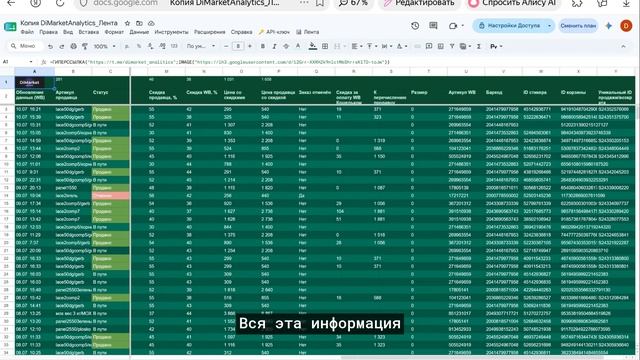
Task: Open the API-ключ menu
Action: tap(274, 32)
